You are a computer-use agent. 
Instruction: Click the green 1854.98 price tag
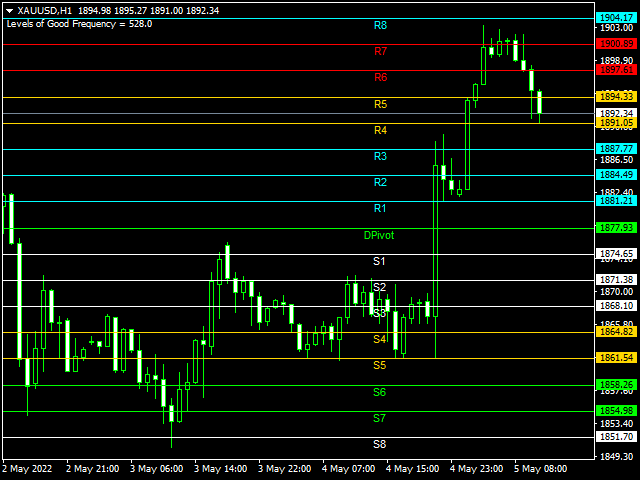click(x=616, y=411)
